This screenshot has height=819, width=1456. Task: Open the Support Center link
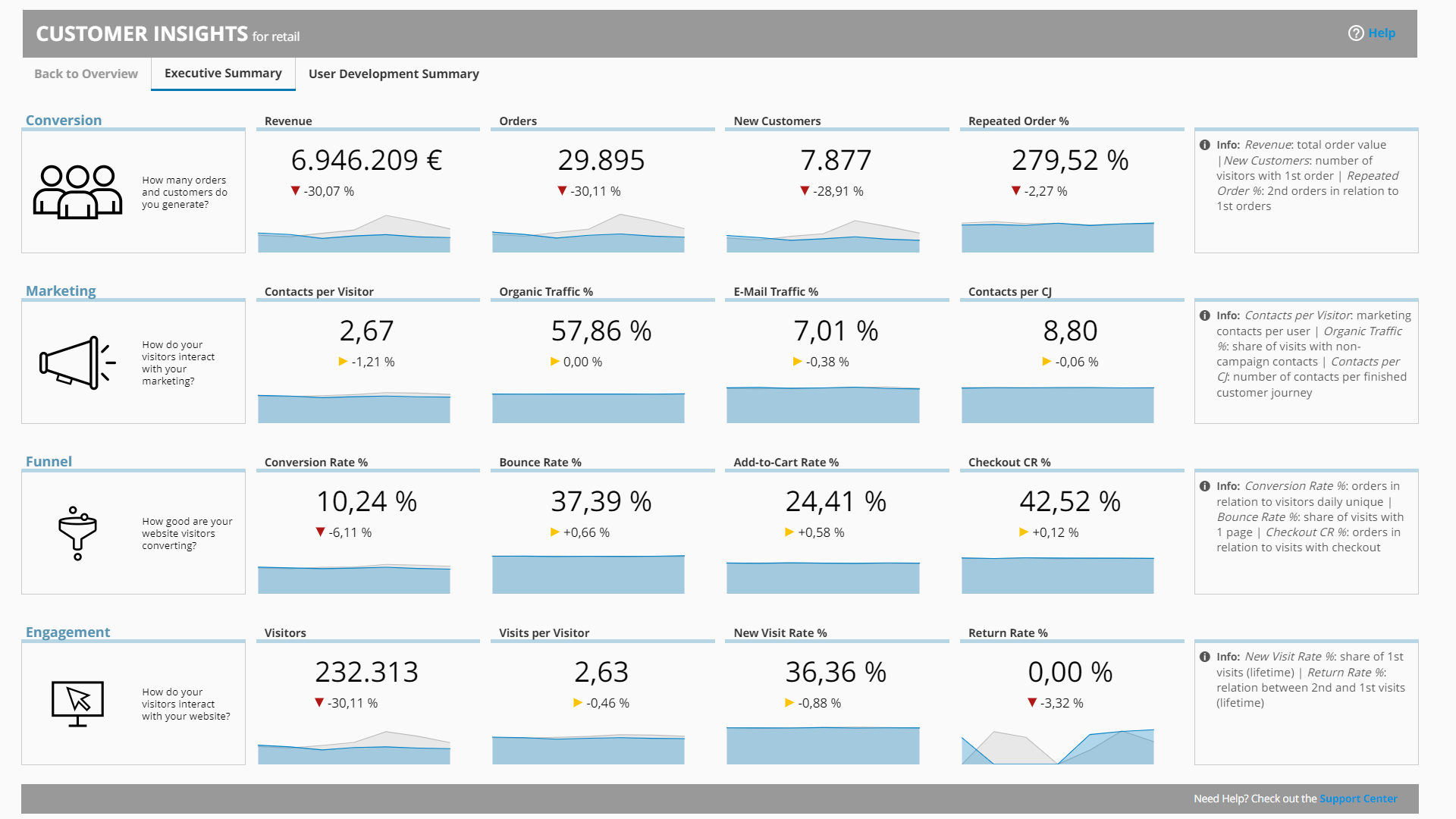tap(1357, 799)
